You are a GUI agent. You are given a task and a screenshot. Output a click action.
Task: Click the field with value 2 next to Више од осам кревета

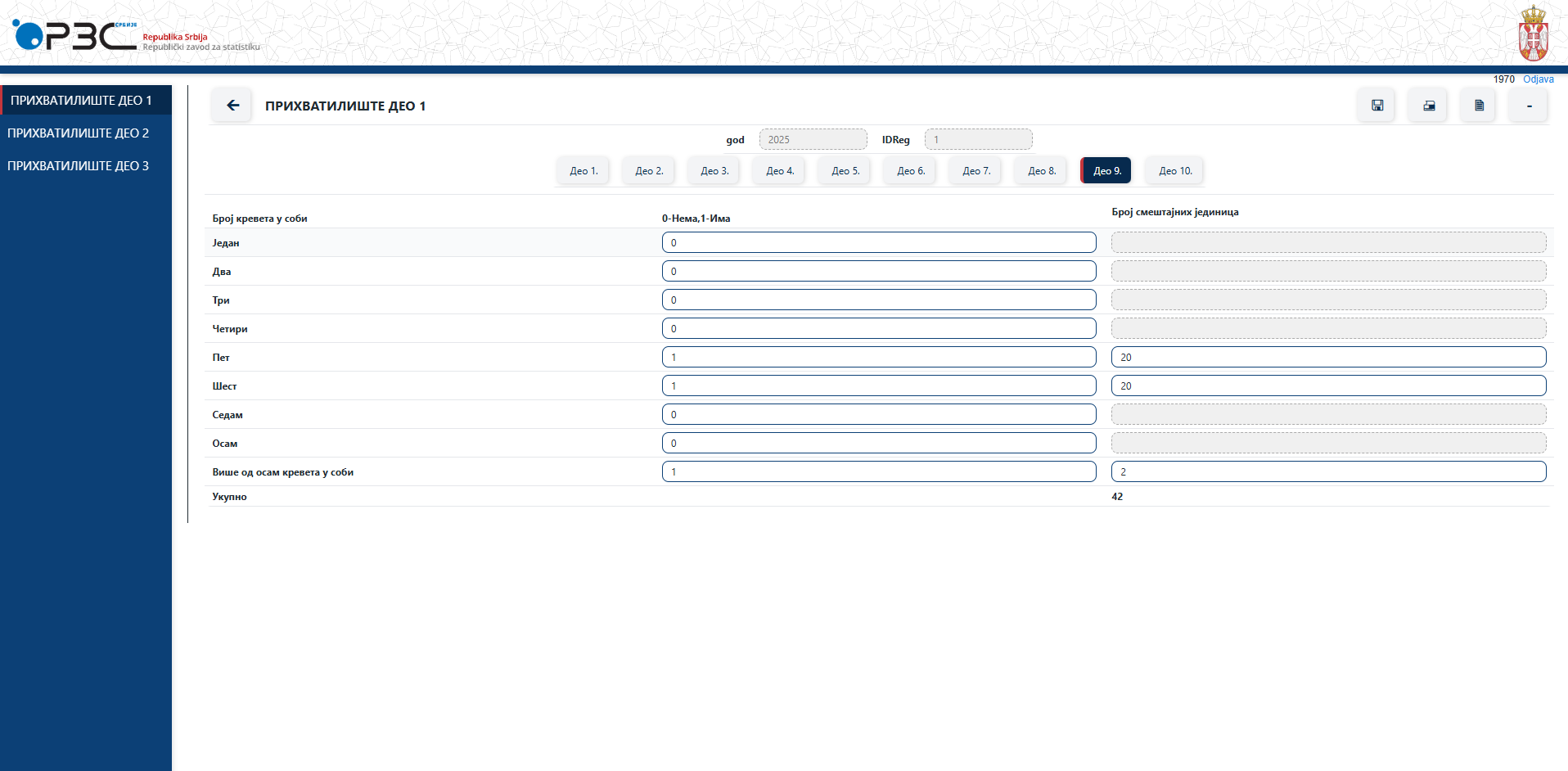pos(1328,471)
